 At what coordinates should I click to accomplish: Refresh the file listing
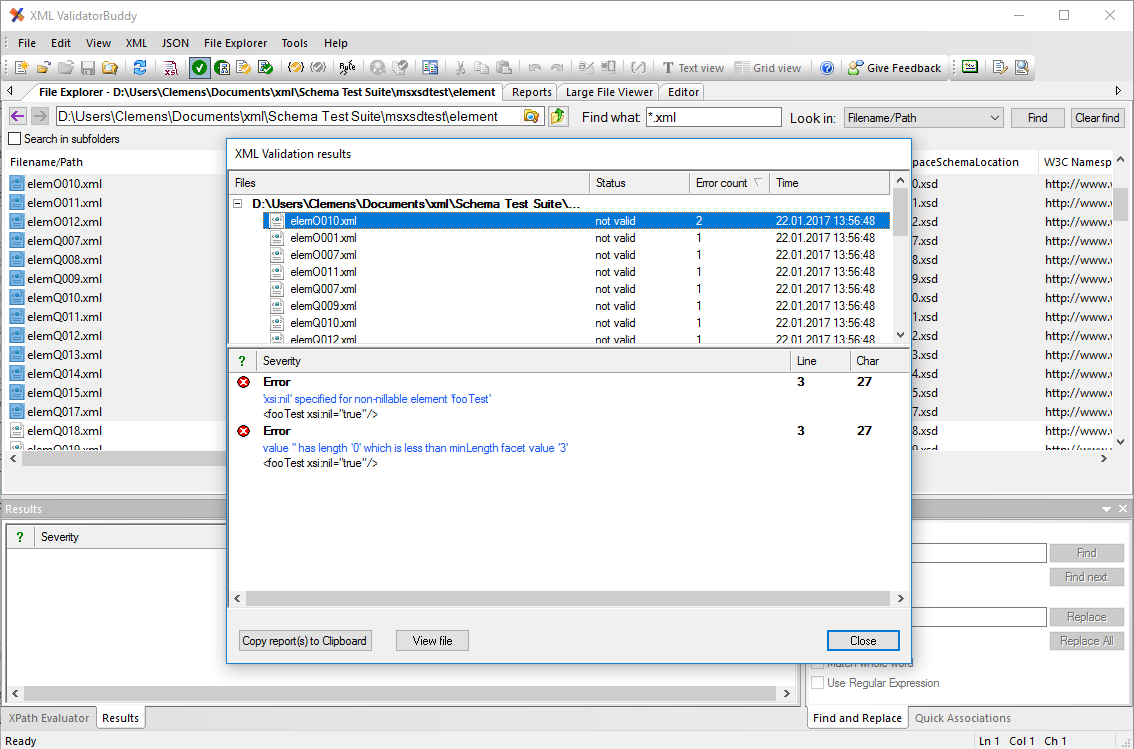140,68
